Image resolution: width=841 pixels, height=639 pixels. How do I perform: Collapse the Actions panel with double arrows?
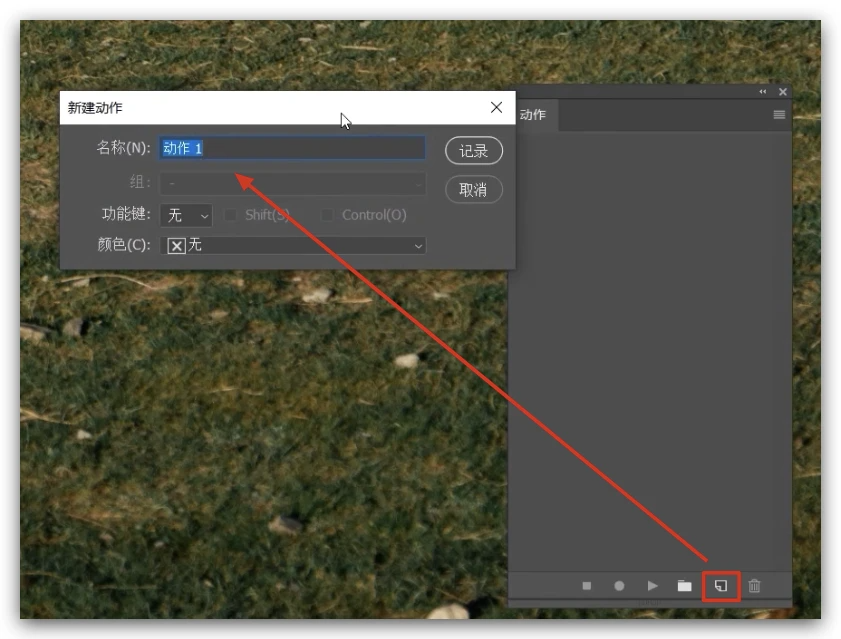pyautogui.click(x=763, y=92)
